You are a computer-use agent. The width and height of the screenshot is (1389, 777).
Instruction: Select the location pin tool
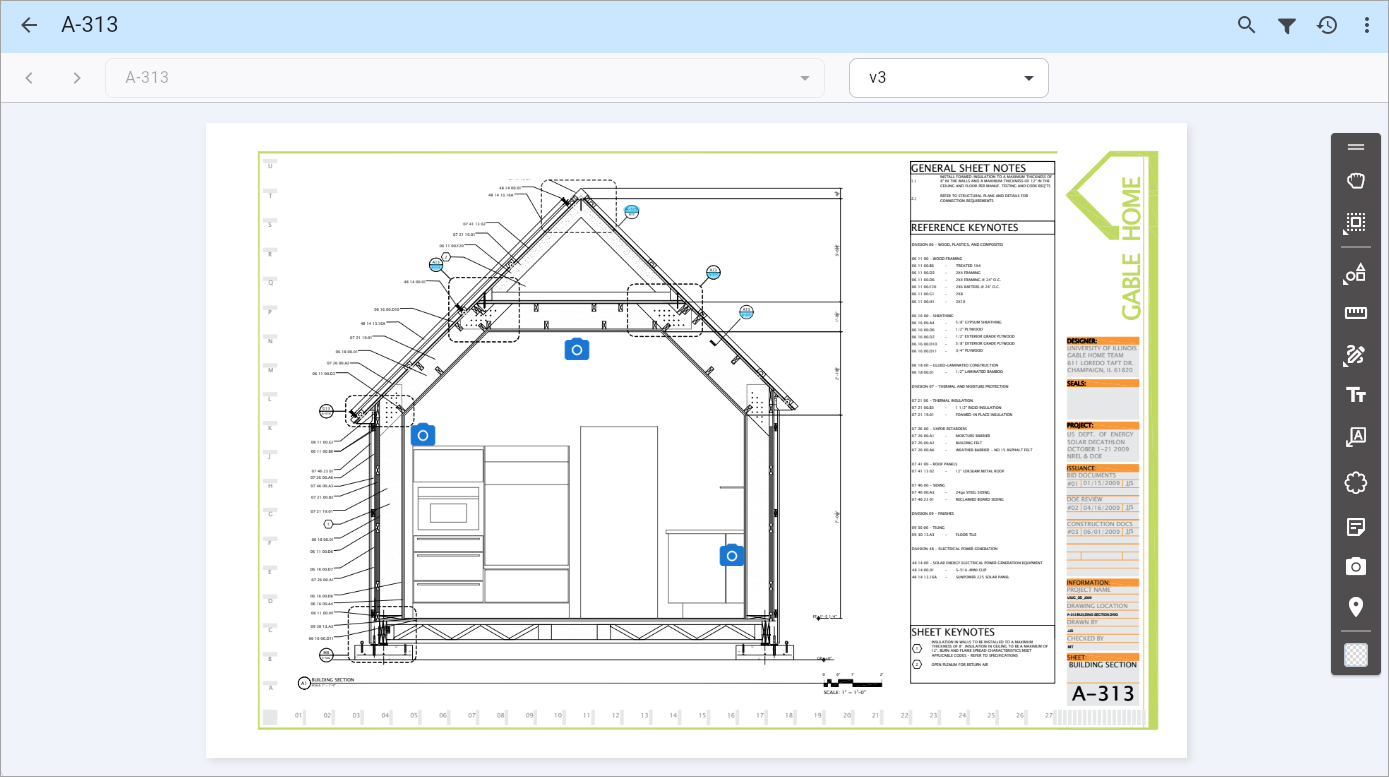[x=1356, y=607]
